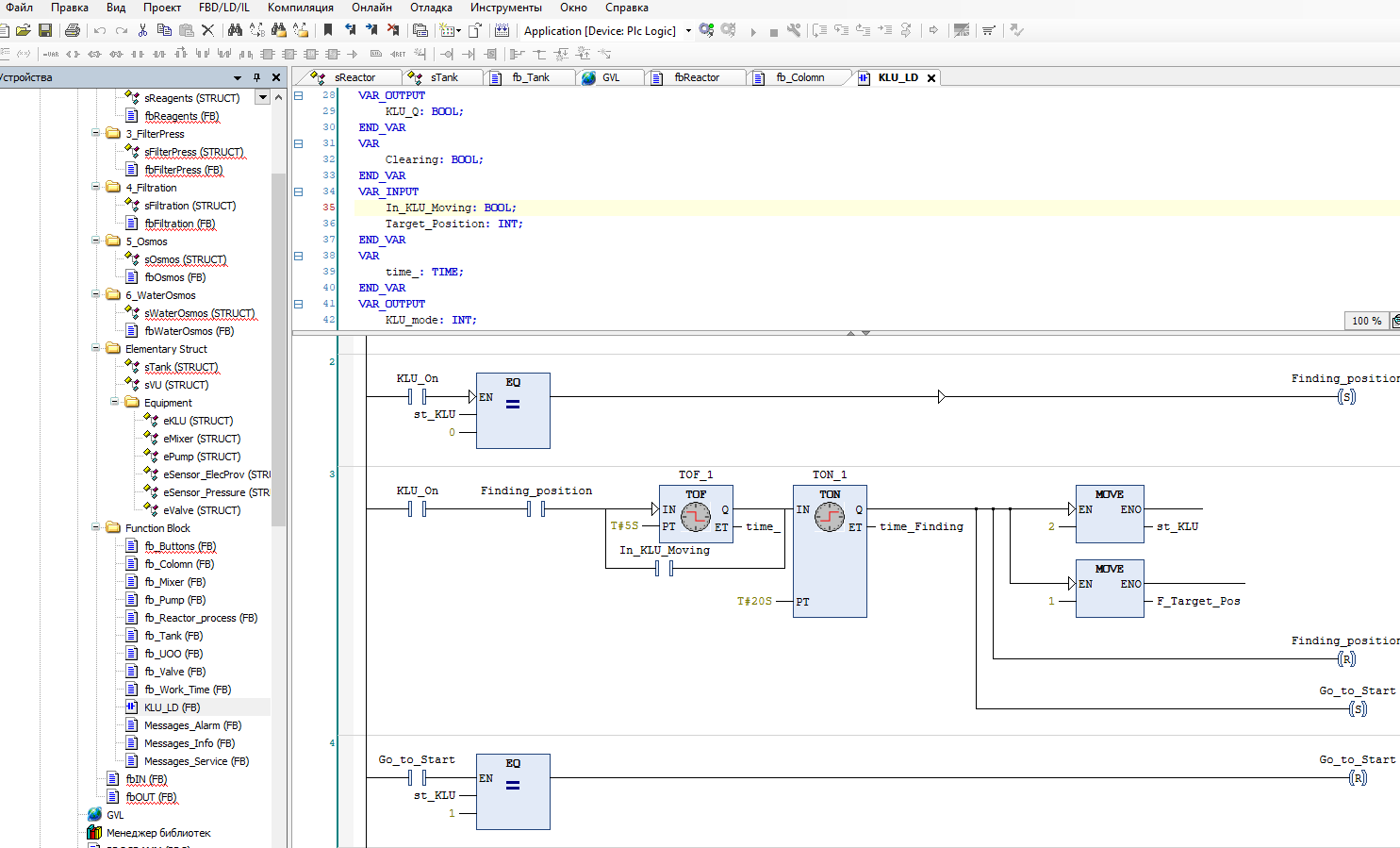Close the KLU_LD tab
This screenshot has width=1400, height=848.
[931, 78]
